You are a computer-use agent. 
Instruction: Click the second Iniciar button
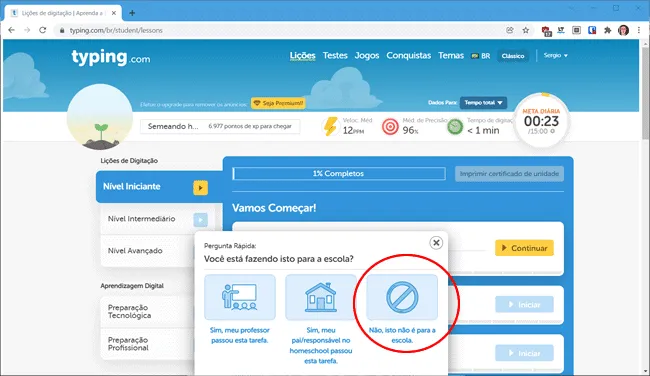[524, 353]
